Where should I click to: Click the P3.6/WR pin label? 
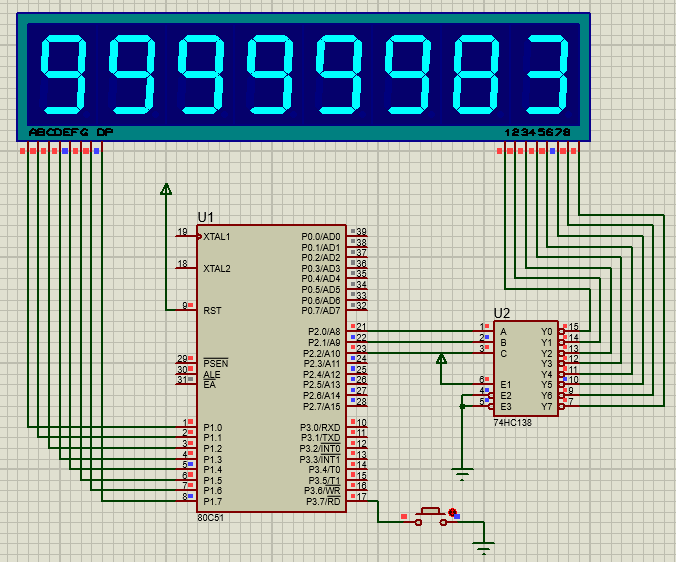click(x=322, y=490)
